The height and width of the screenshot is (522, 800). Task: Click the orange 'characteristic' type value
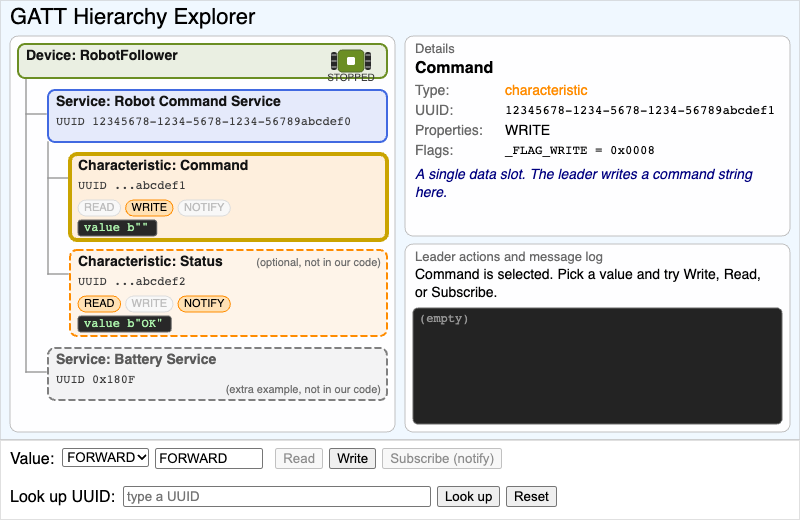546,90
